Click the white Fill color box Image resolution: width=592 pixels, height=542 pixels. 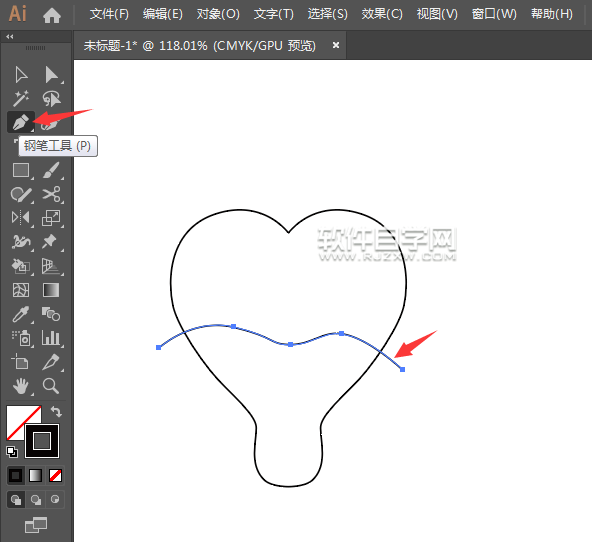(x=23, y=423)
